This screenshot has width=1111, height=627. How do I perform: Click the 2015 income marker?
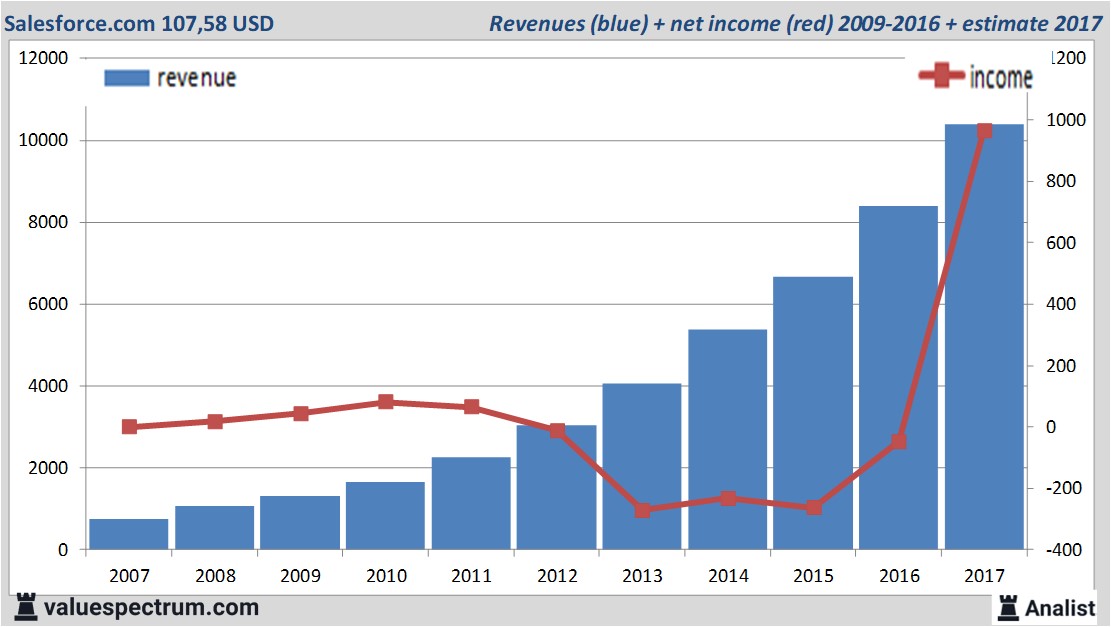pyautogui.click(x=813, y=507)
